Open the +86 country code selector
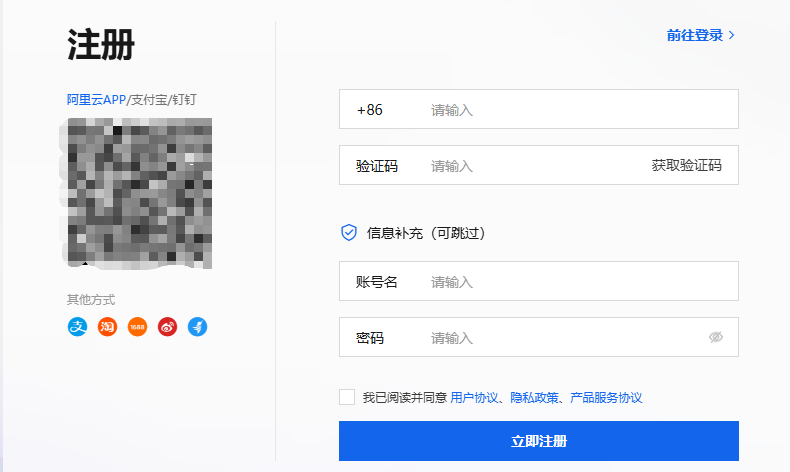The image size is (790, 472). (370, 110)
